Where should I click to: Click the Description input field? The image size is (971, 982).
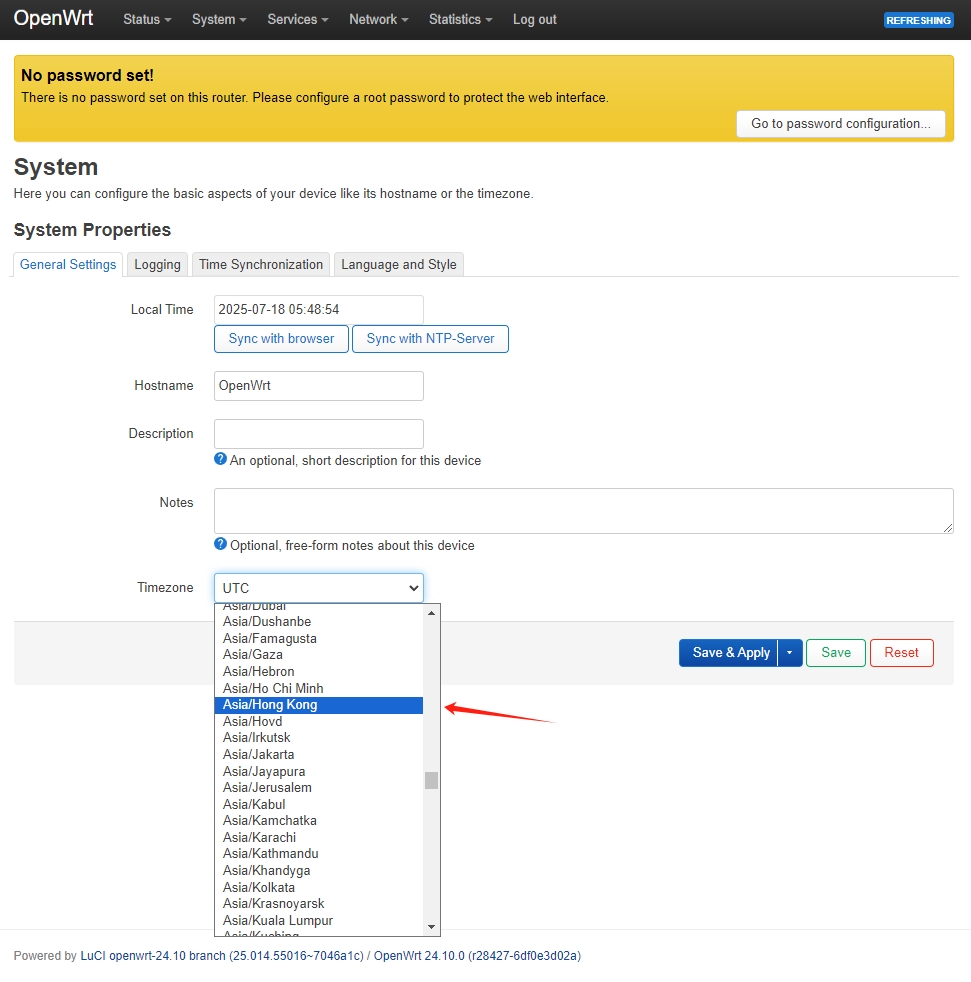coord(319,433)
